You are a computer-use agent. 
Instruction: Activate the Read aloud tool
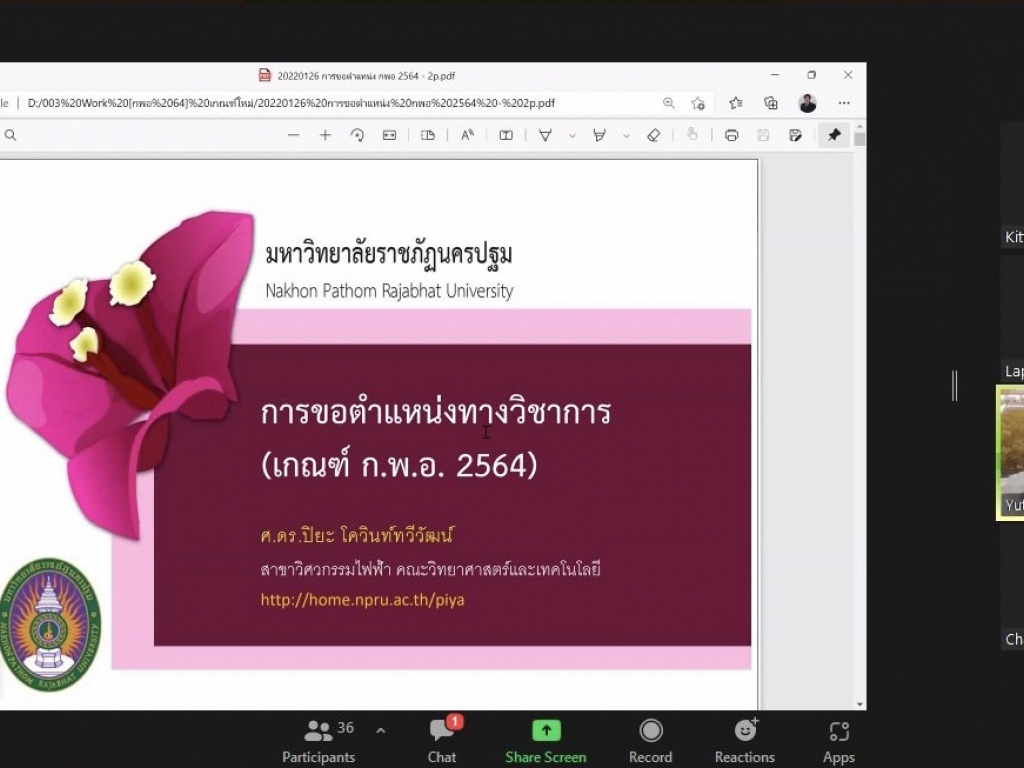point(467,135)
